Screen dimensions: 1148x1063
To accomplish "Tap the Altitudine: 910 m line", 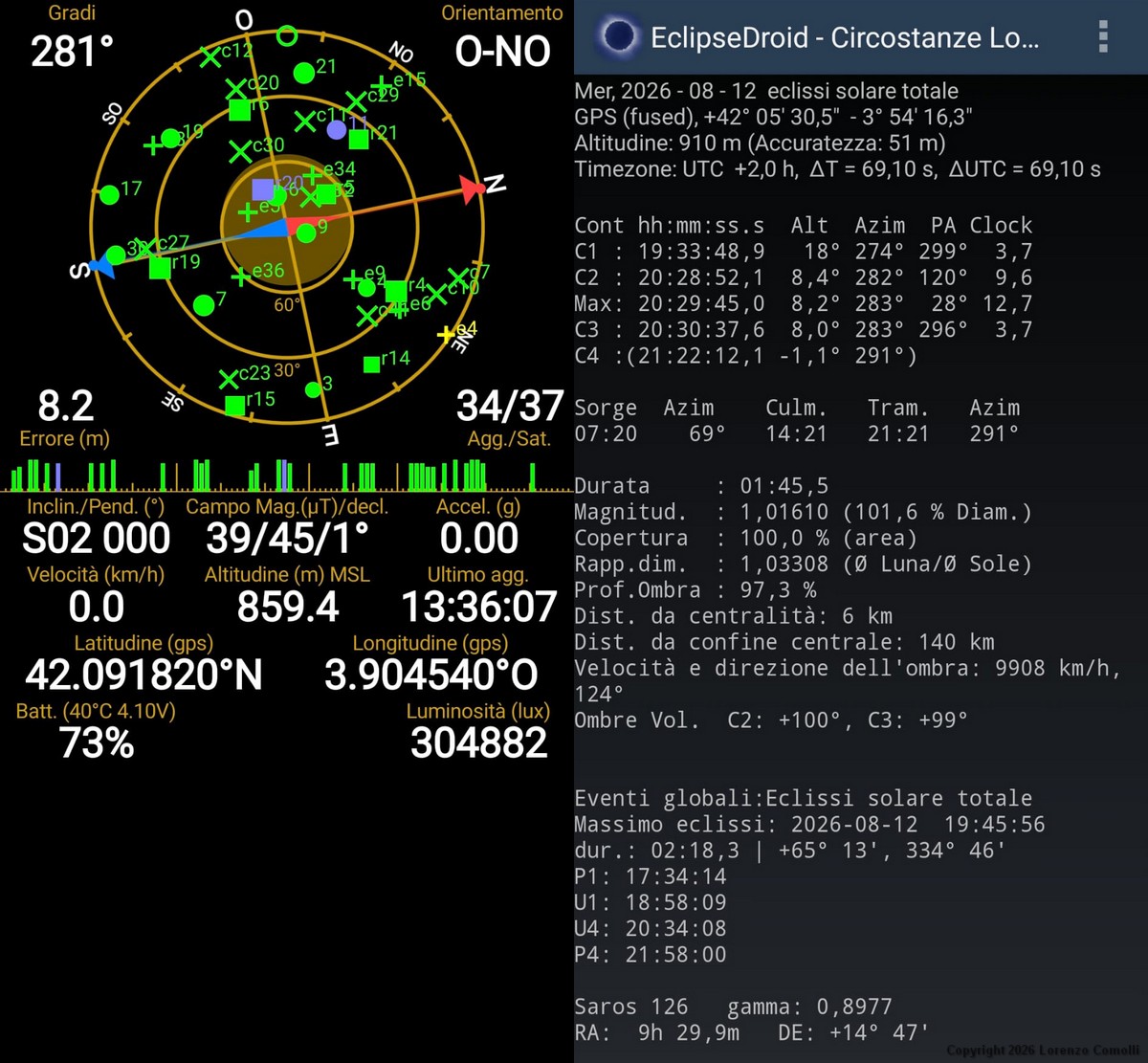I will 761,144.
